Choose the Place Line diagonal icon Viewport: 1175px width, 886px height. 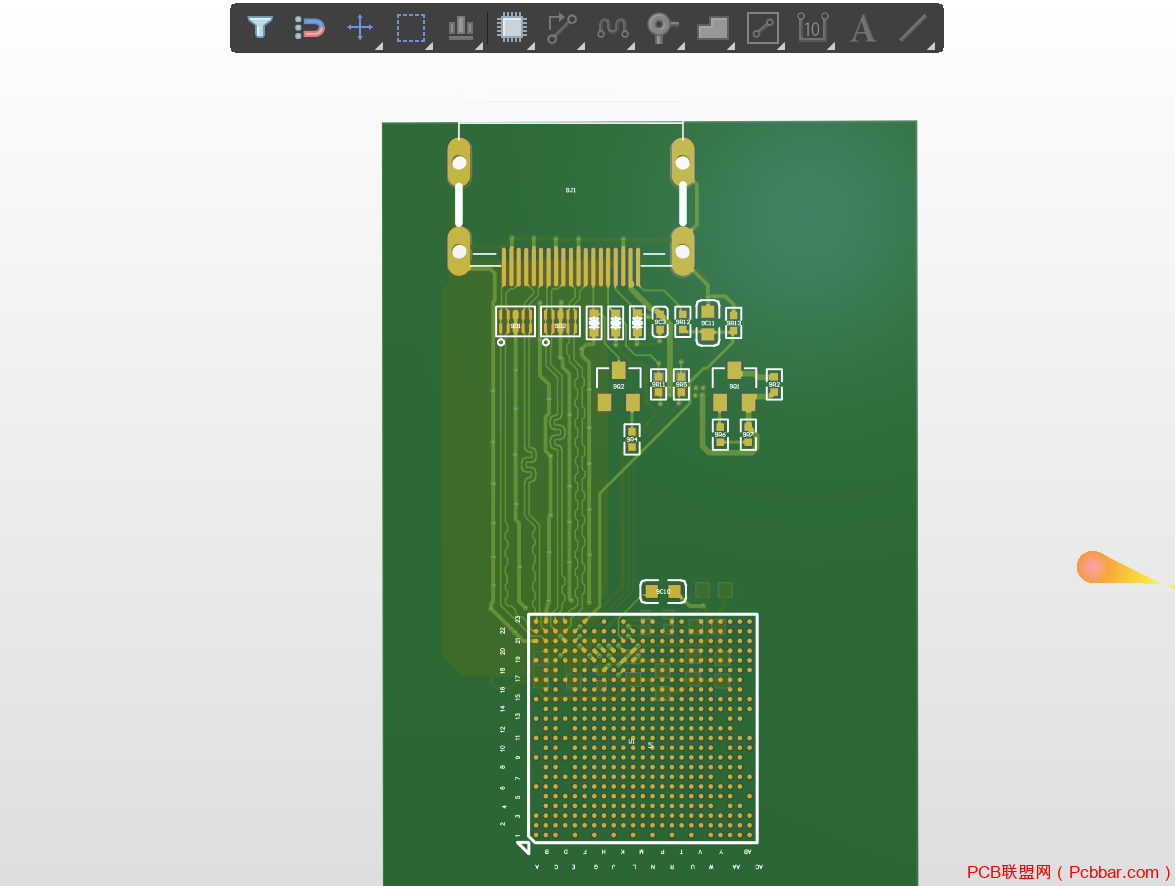tap(913, 28)
